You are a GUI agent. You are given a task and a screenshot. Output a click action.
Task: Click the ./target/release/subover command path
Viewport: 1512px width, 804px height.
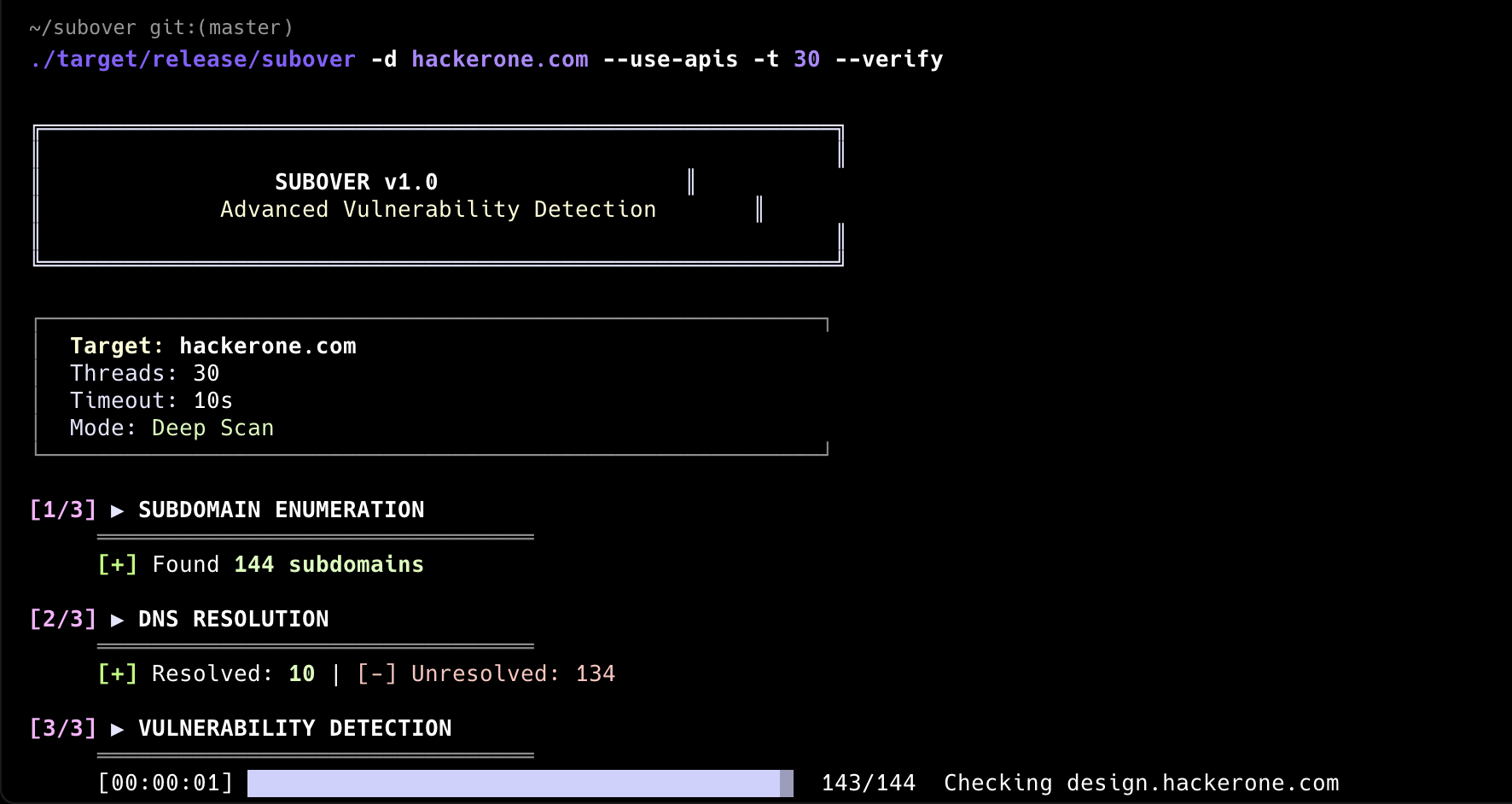click(193, 60)
